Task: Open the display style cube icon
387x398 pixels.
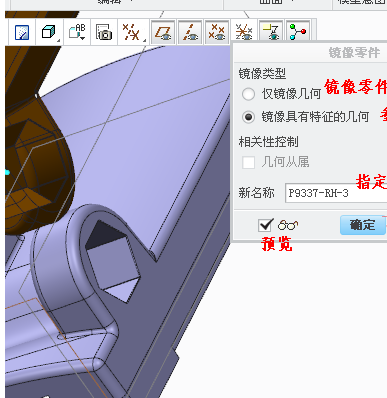Action: [48, 32]
